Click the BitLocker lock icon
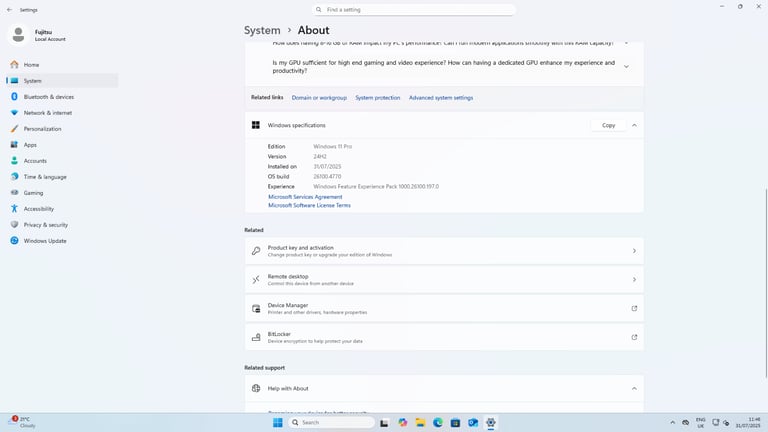This screenshot has width=768, height=432. pyautogui.click(x=256, y=337)
